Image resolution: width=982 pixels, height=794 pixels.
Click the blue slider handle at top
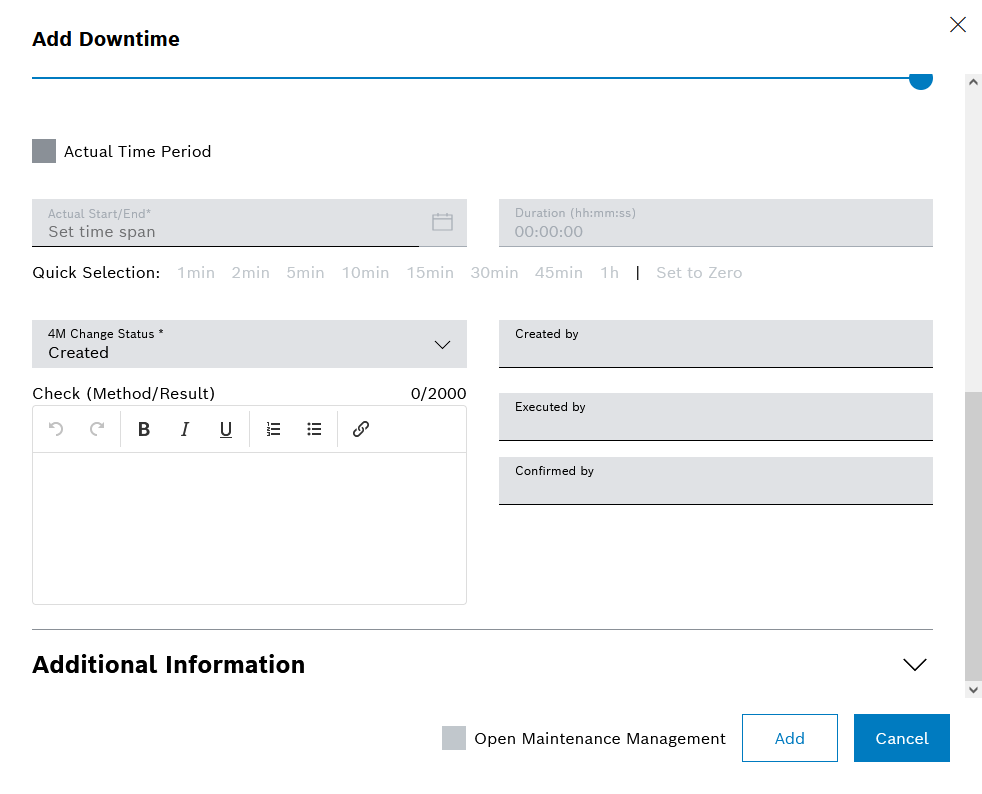click(920, 79)
